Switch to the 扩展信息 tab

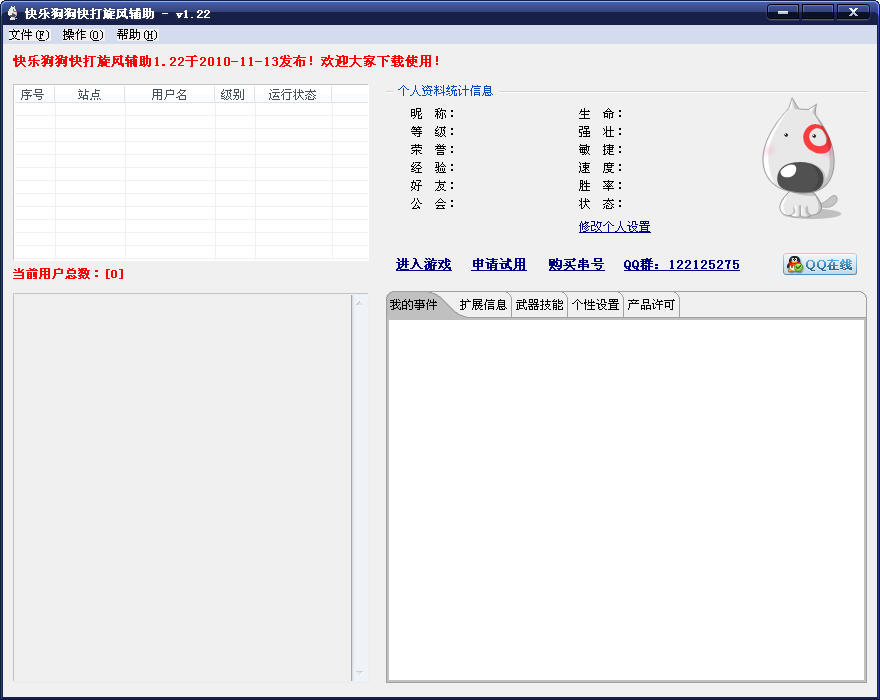click(x=483, y=305)
